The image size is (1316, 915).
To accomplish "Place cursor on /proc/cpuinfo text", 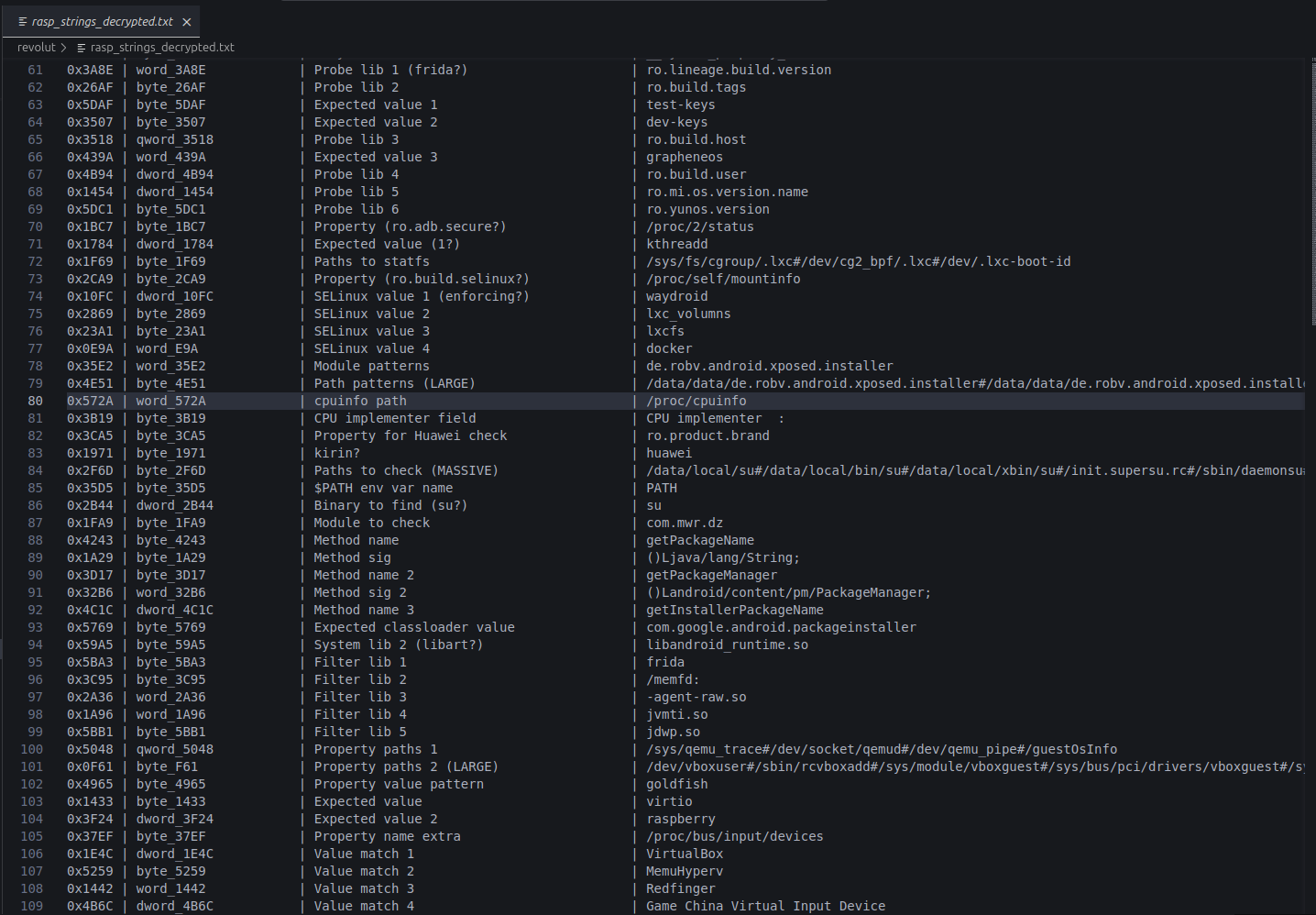I will 696,401.
